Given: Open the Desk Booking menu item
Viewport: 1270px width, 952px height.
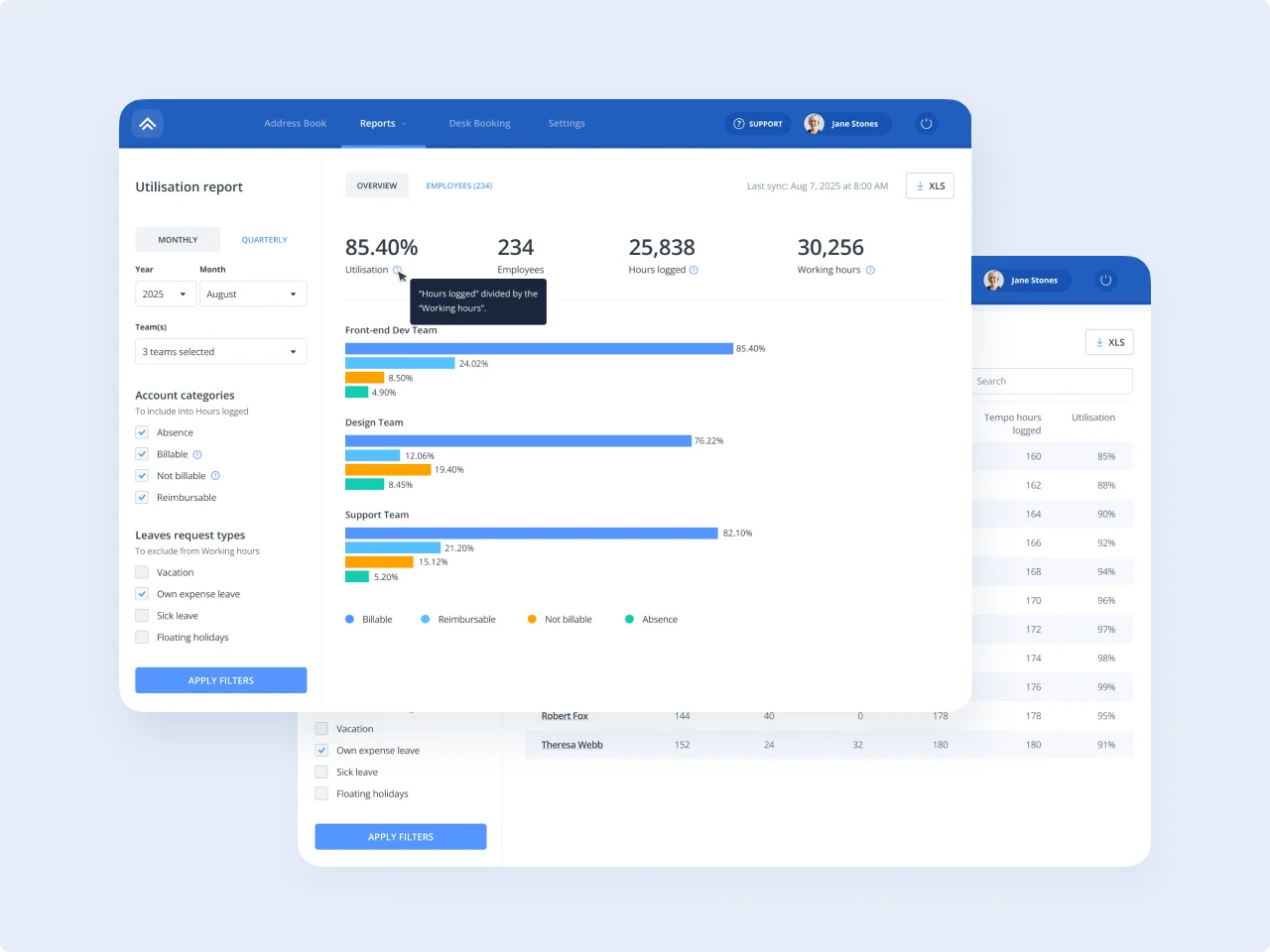Looking at the screenshot, I should coord(479,123).
